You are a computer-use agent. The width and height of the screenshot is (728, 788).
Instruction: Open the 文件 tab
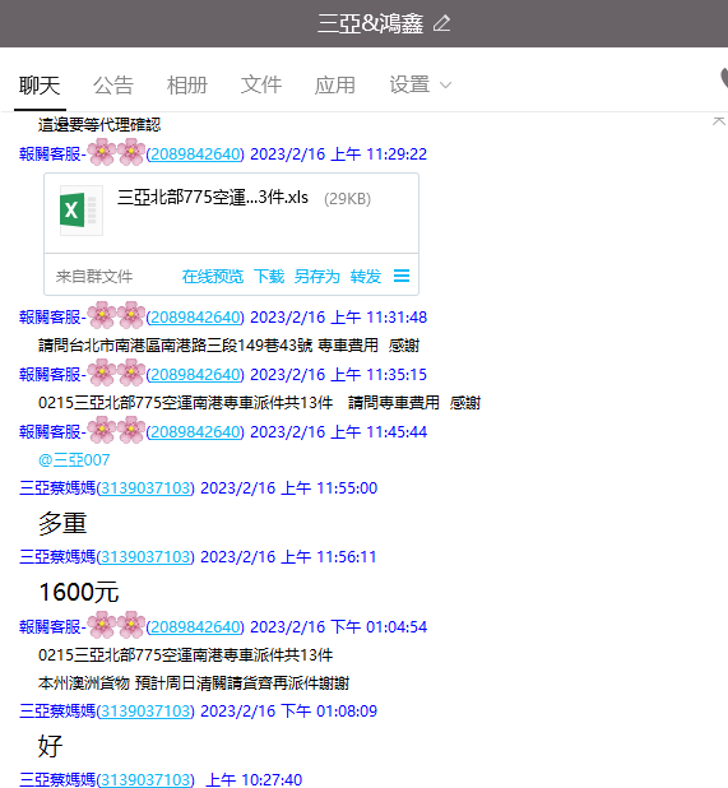[261, 85]
